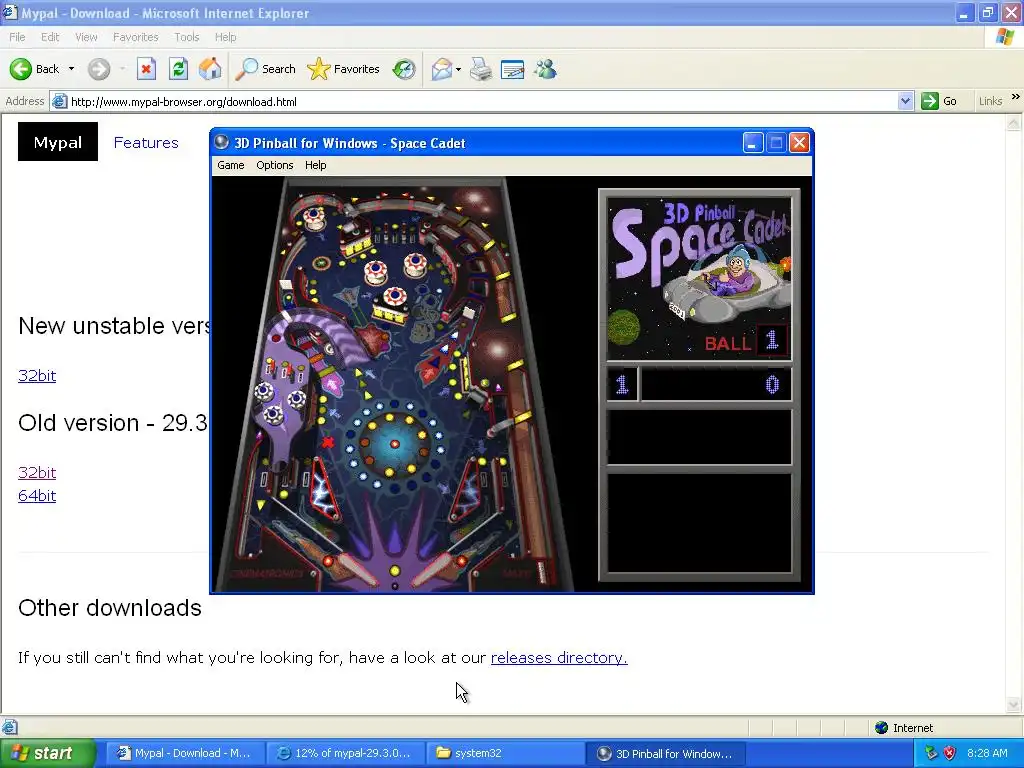Expand the Address bar URL dropdown
Viewport: 1024px width, 768px height.
click(905, 101)
